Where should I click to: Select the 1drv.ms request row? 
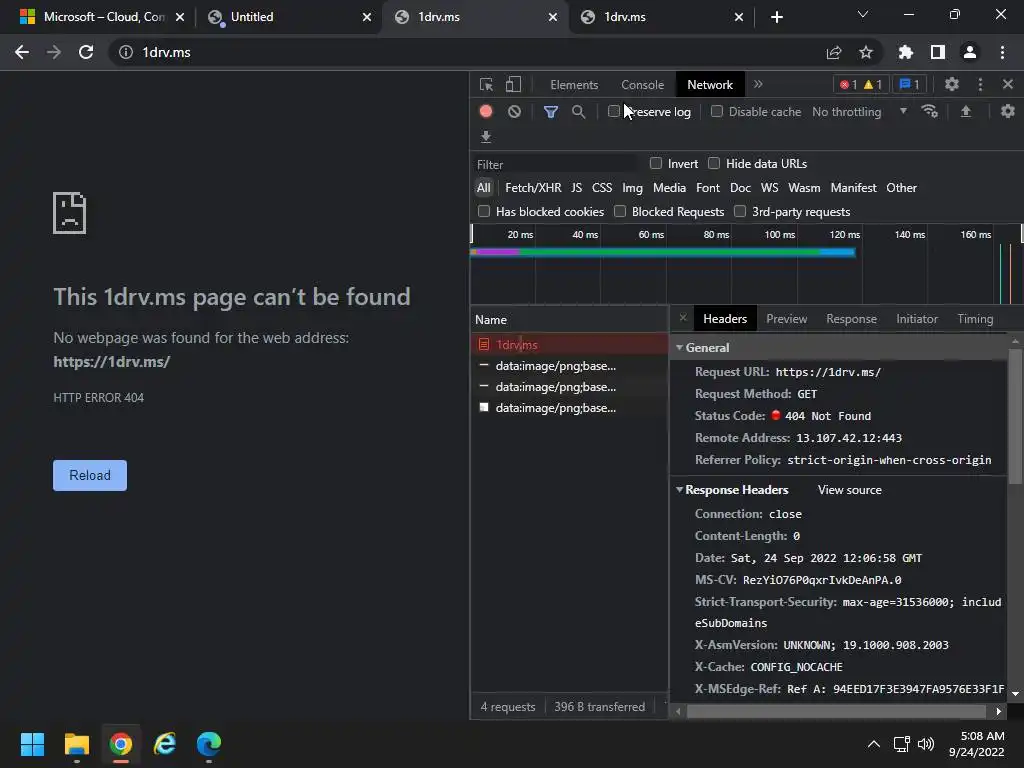(x=569, y=344)
